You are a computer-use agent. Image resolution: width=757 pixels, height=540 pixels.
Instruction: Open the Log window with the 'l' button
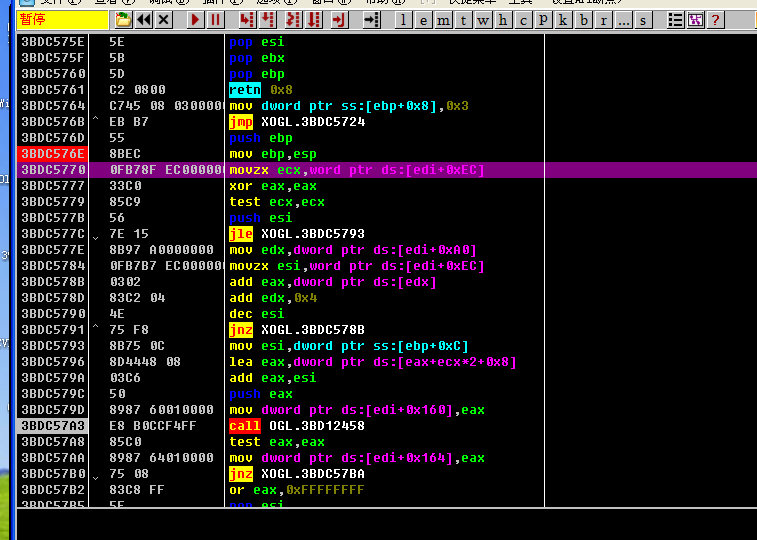[404, 20]
